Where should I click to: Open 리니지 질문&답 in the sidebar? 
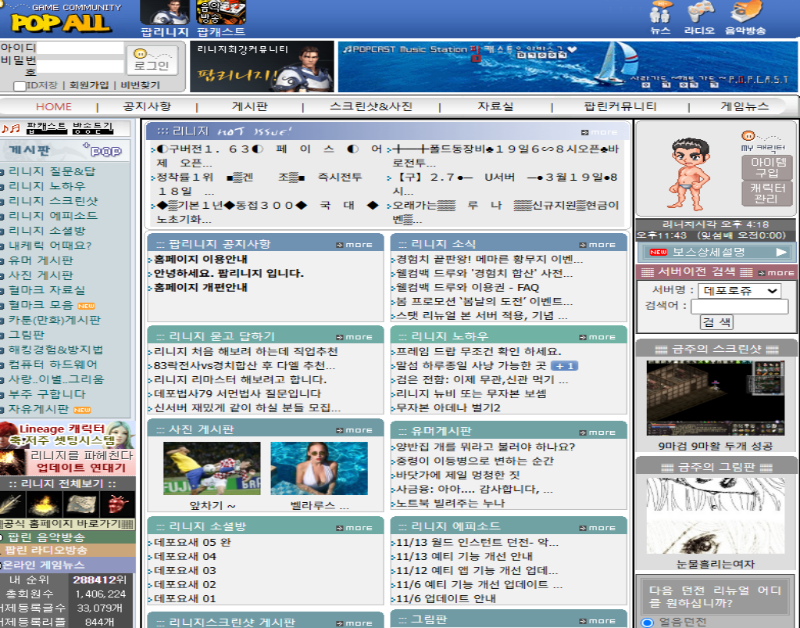[x=52, y=171]
